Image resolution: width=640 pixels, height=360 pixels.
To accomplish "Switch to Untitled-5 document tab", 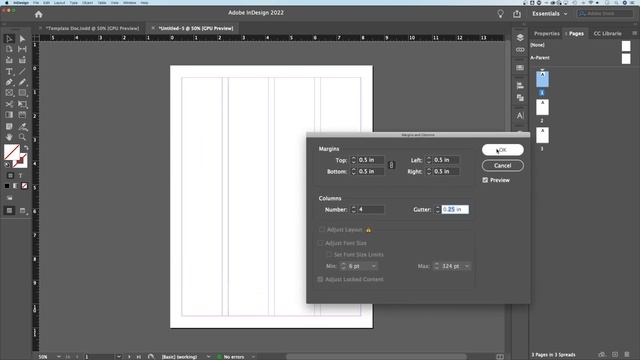I will pyautogui.click(x=196, y=28).
